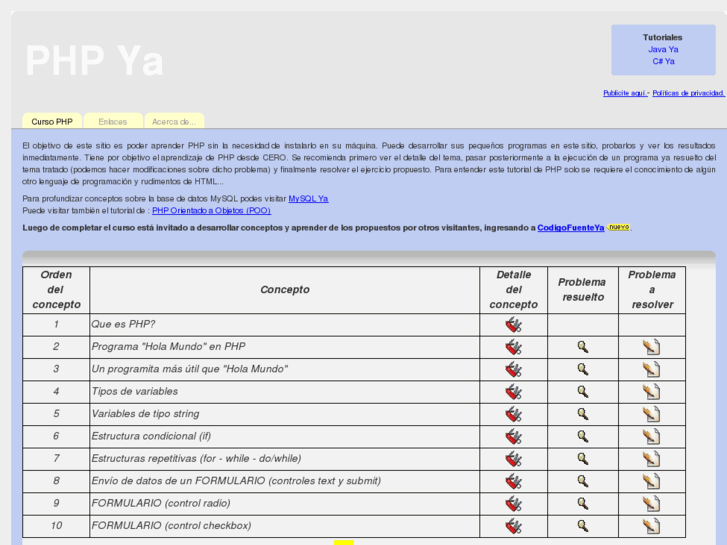The width and height of the screenshot is (727, 545).
Task: Open concept detail icon for Tipos de variables
Action: (513, 391)
